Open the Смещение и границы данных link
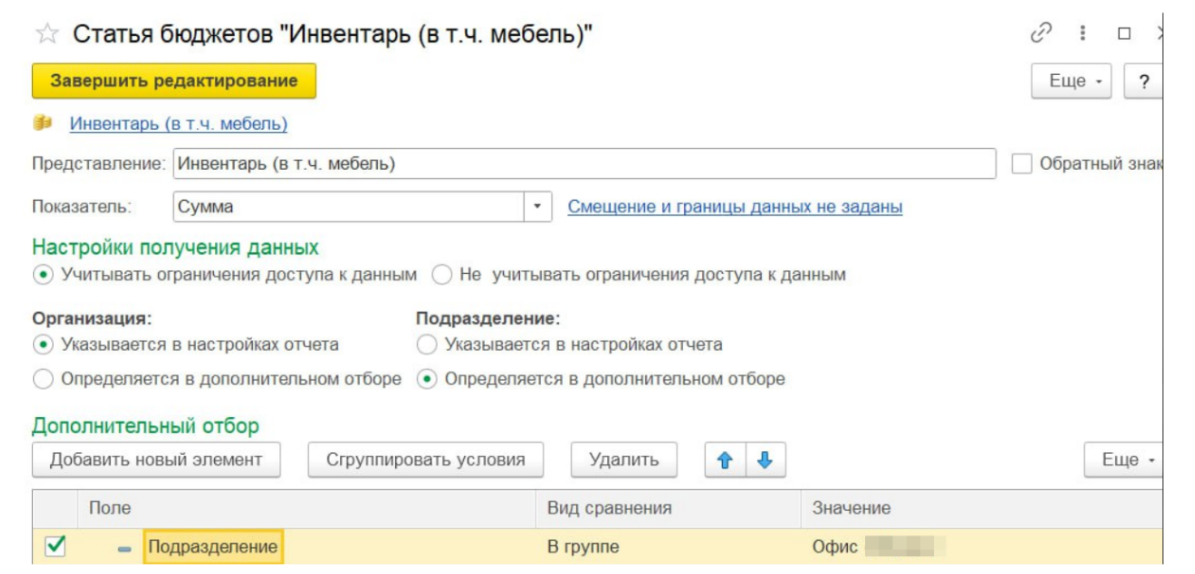Image resolution: width=1195 pixels, height=574 pixels. coord(735,207)
